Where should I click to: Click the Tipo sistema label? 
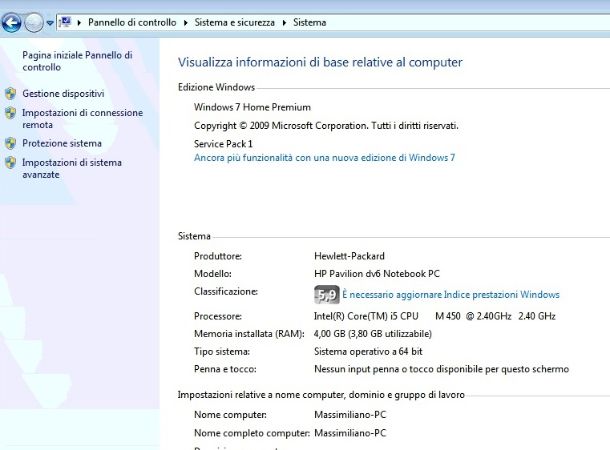(222, 352)
